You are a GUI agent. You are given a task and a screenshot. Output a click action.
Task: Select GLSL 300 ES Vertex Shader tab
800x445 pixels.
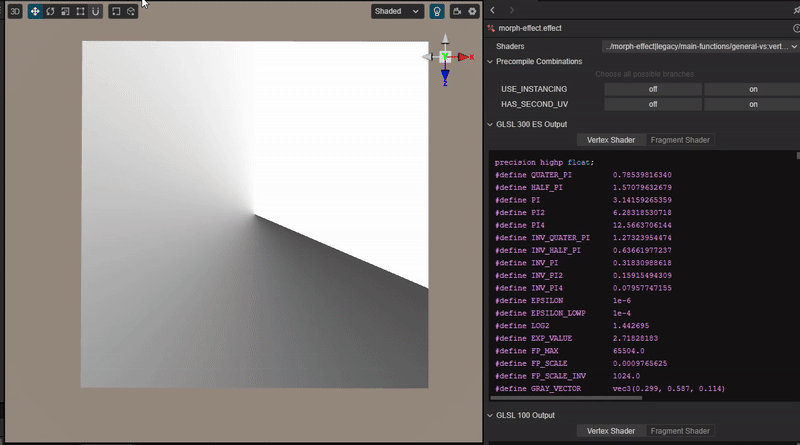pyautogui.click(x=611, y=140)
